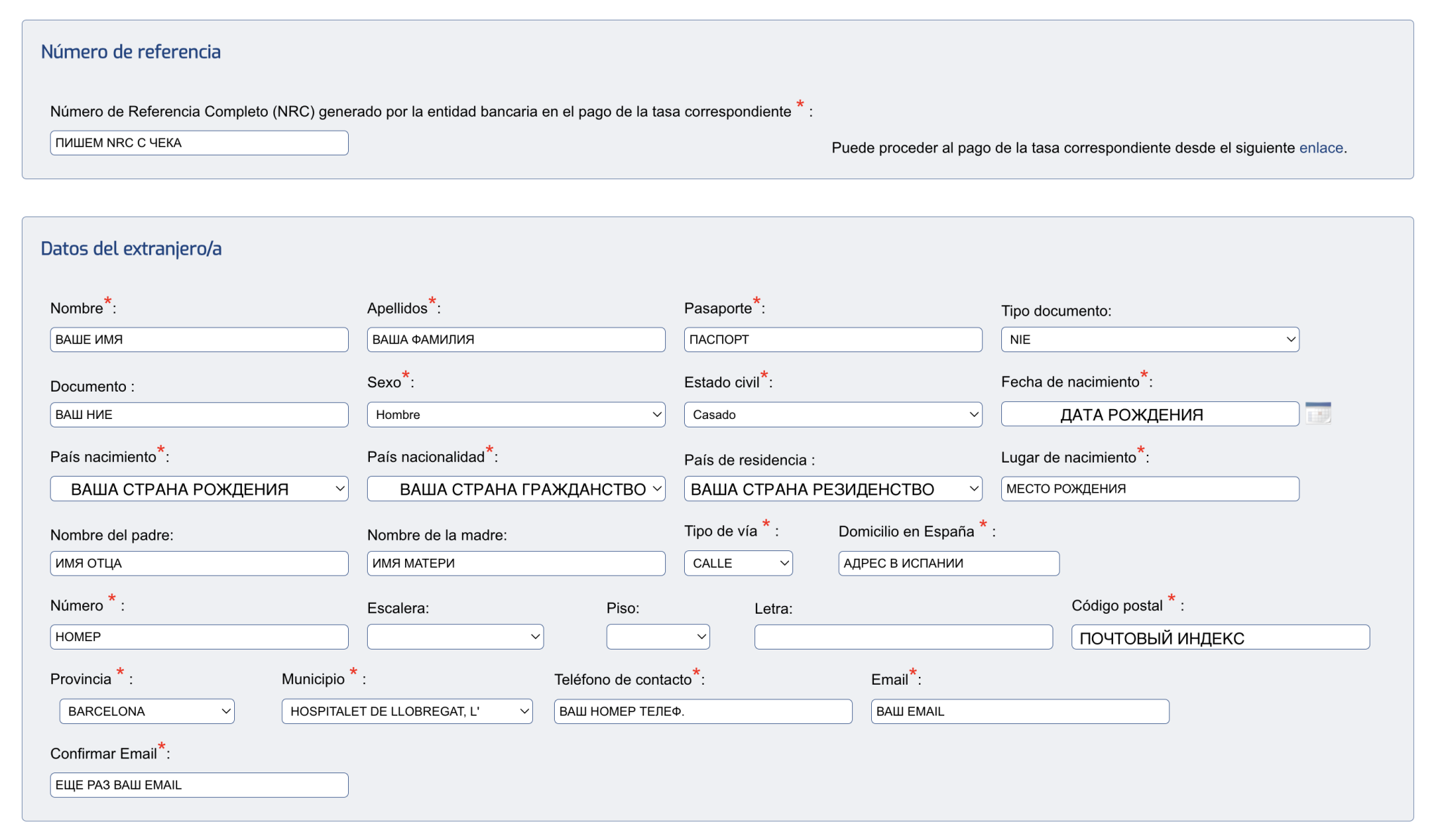Open the País nacionalidad dropdown

(515, 489)
